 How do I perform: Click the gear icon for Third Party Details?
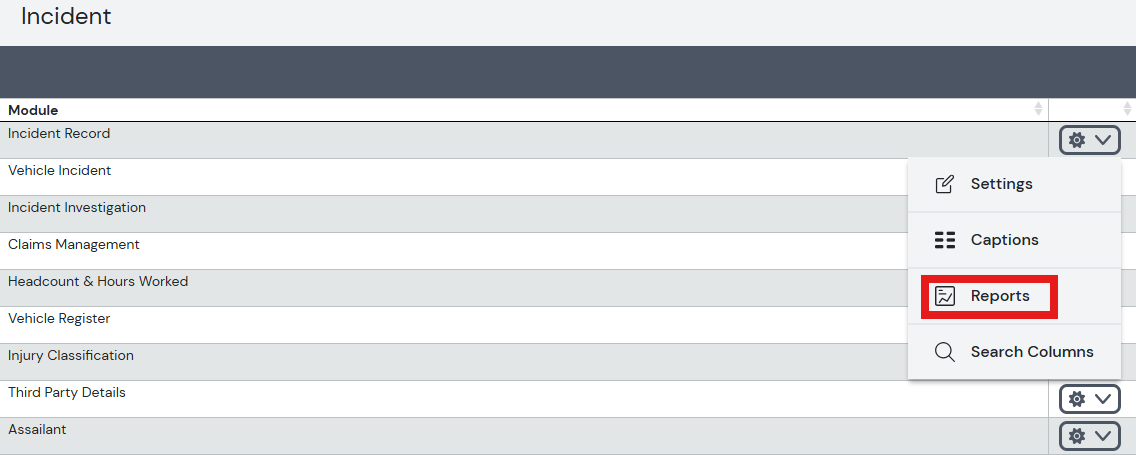point(1077,398)
